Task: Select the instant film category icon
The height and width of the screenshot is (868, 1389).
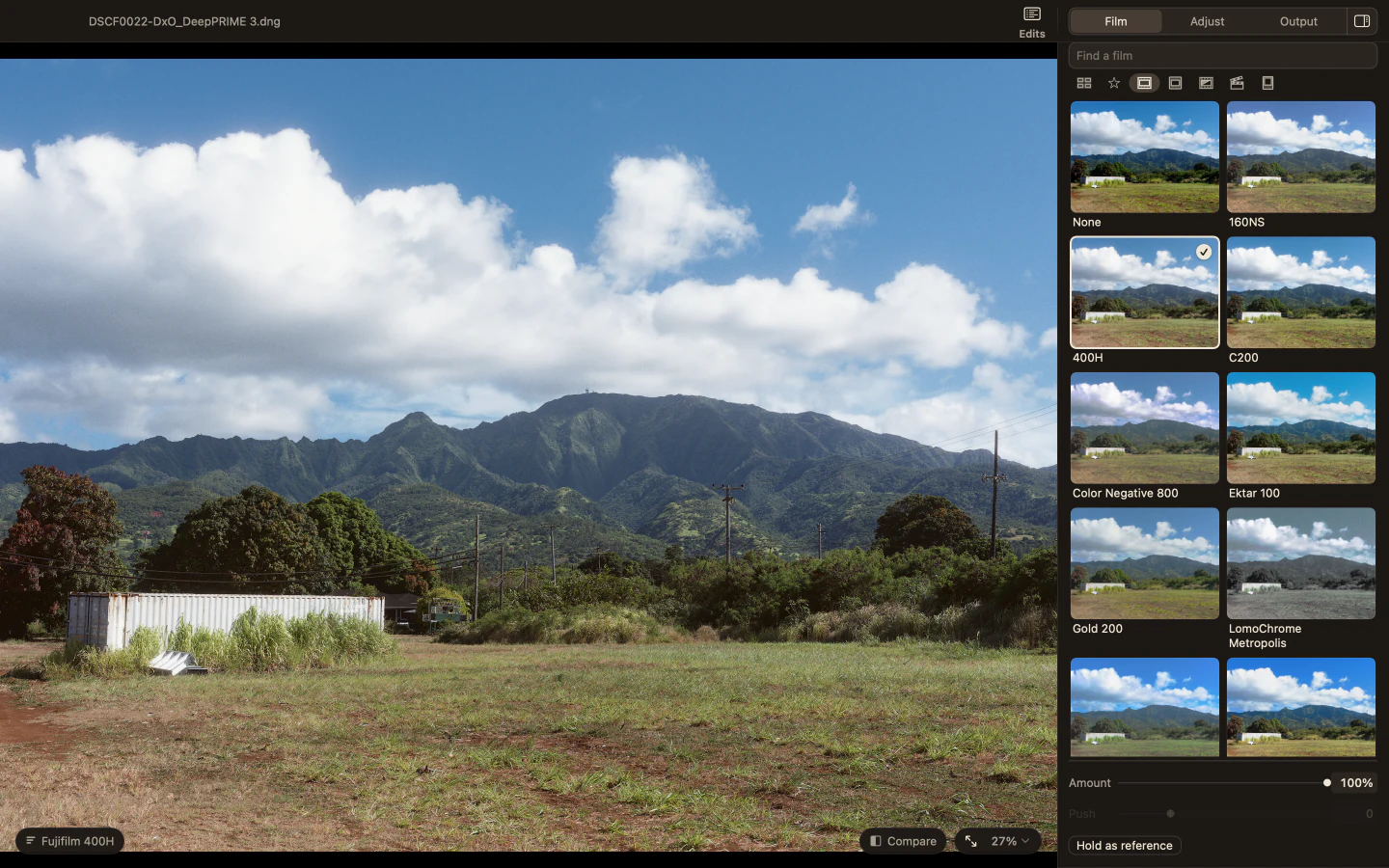Action: coord(1267,83)
